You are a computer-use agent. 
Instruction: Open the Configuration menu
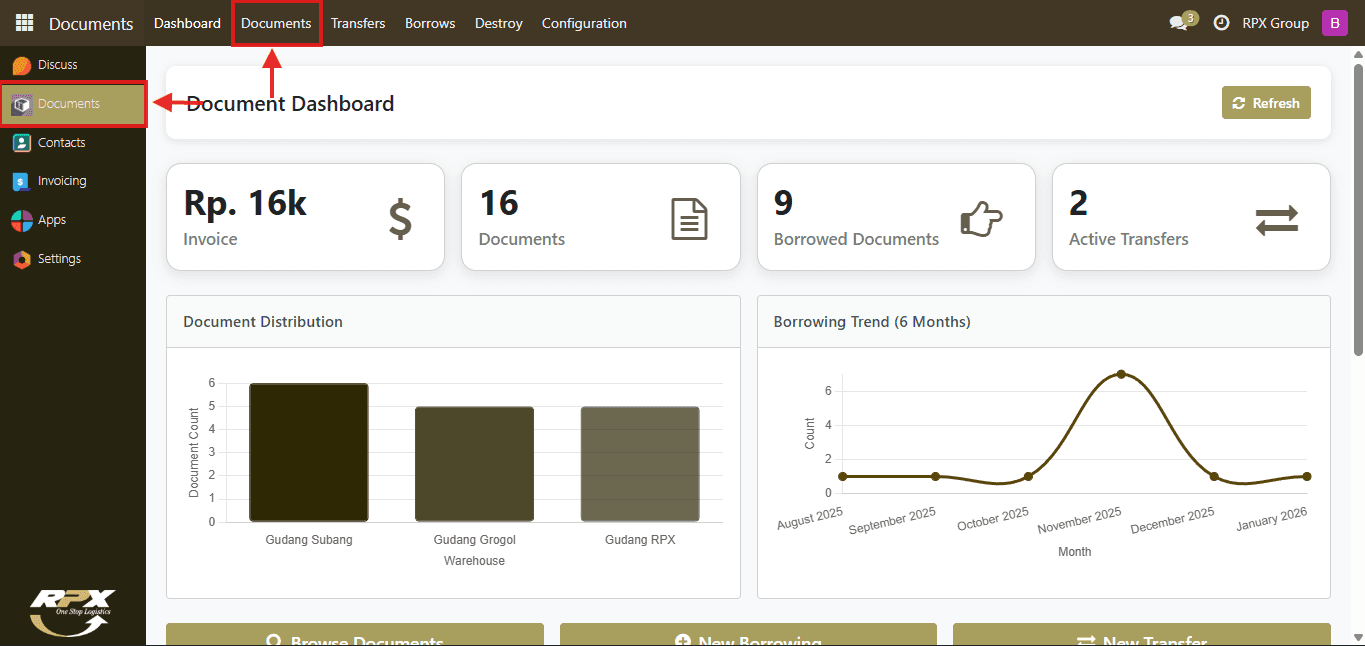pyautogui.click(x=584, y=23)
